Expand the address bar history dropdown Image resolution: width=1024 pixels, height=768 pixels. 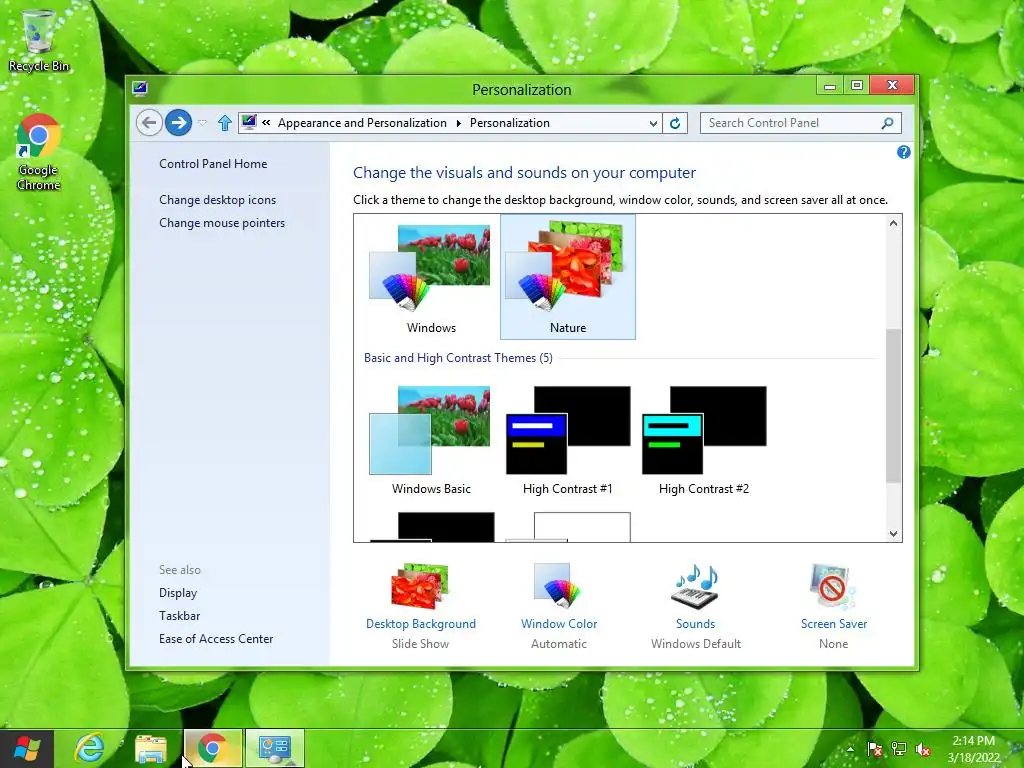653,123
